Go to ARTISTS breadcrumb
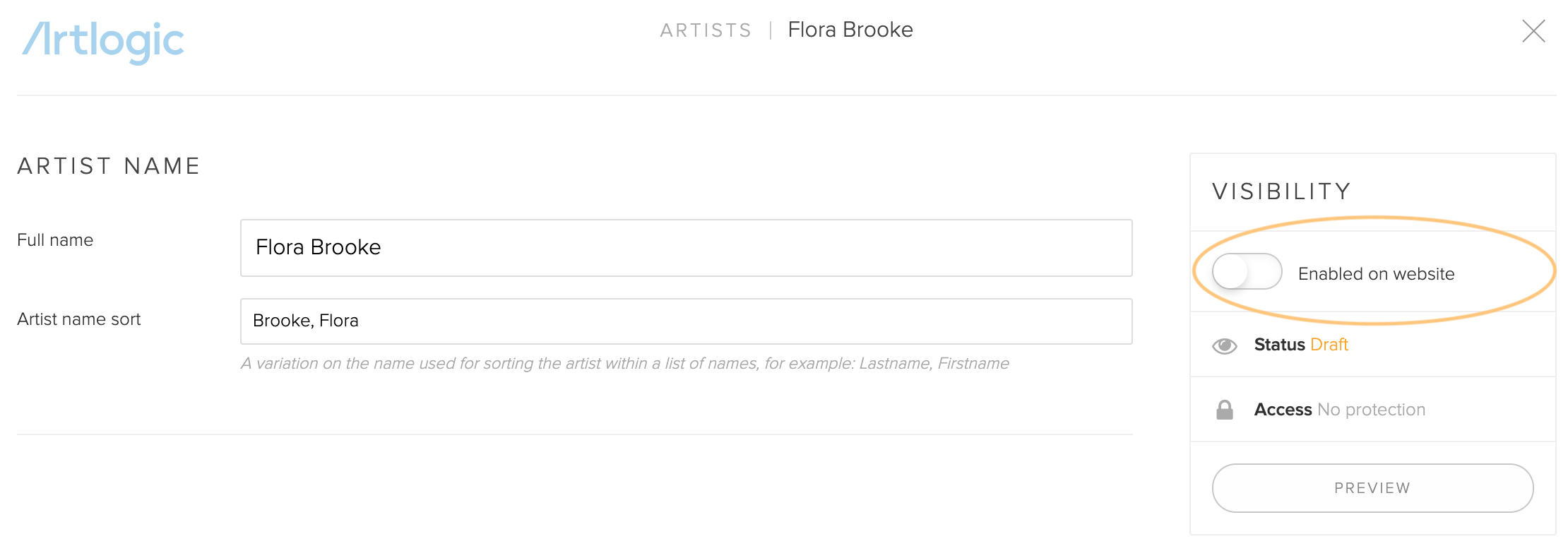This screenshot has width=1568, height=551. 706,30
